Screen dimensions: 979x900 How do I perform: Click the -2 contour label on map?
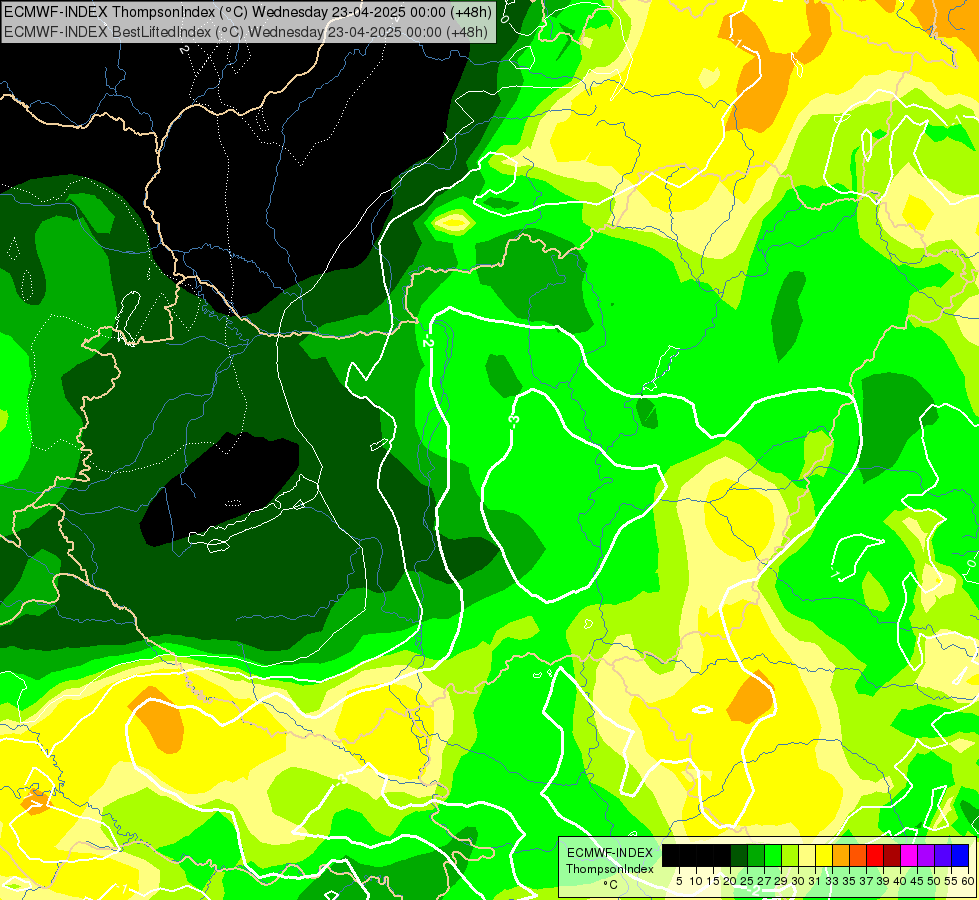pyautogui.click(x=428, y=342)
